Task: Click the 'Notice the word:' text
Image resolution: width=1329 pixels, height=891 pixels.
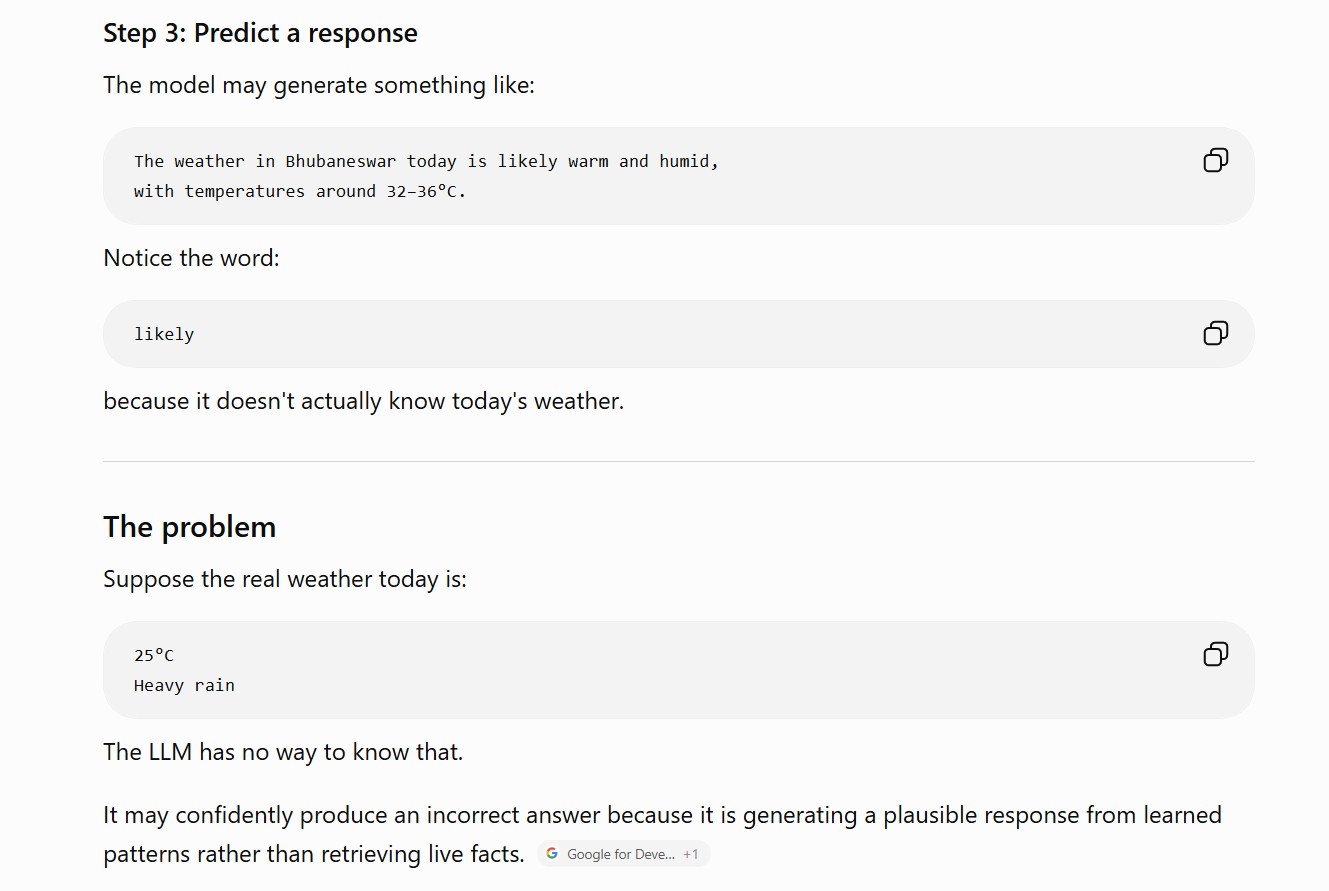Action: tap(191, 258)
